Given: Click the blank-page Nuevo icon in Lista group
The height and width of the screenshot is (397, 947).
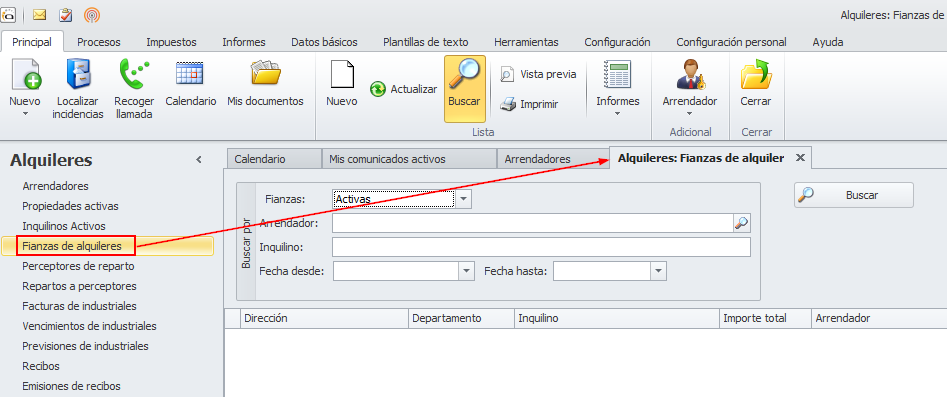Looking at the screenshot, I should point(341,74).
